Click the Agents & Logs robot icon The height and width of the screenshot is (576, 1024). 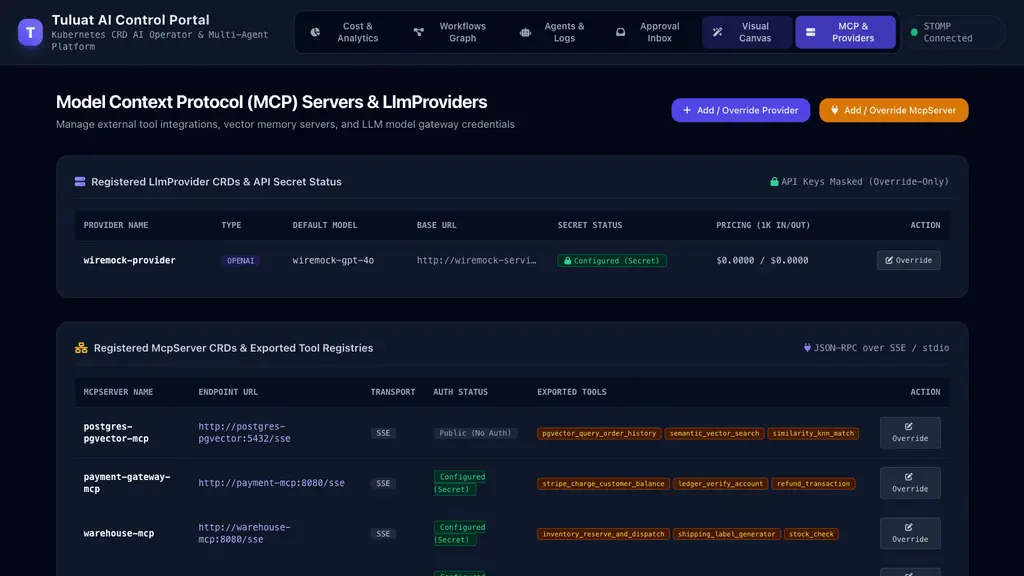coord(525,32)
